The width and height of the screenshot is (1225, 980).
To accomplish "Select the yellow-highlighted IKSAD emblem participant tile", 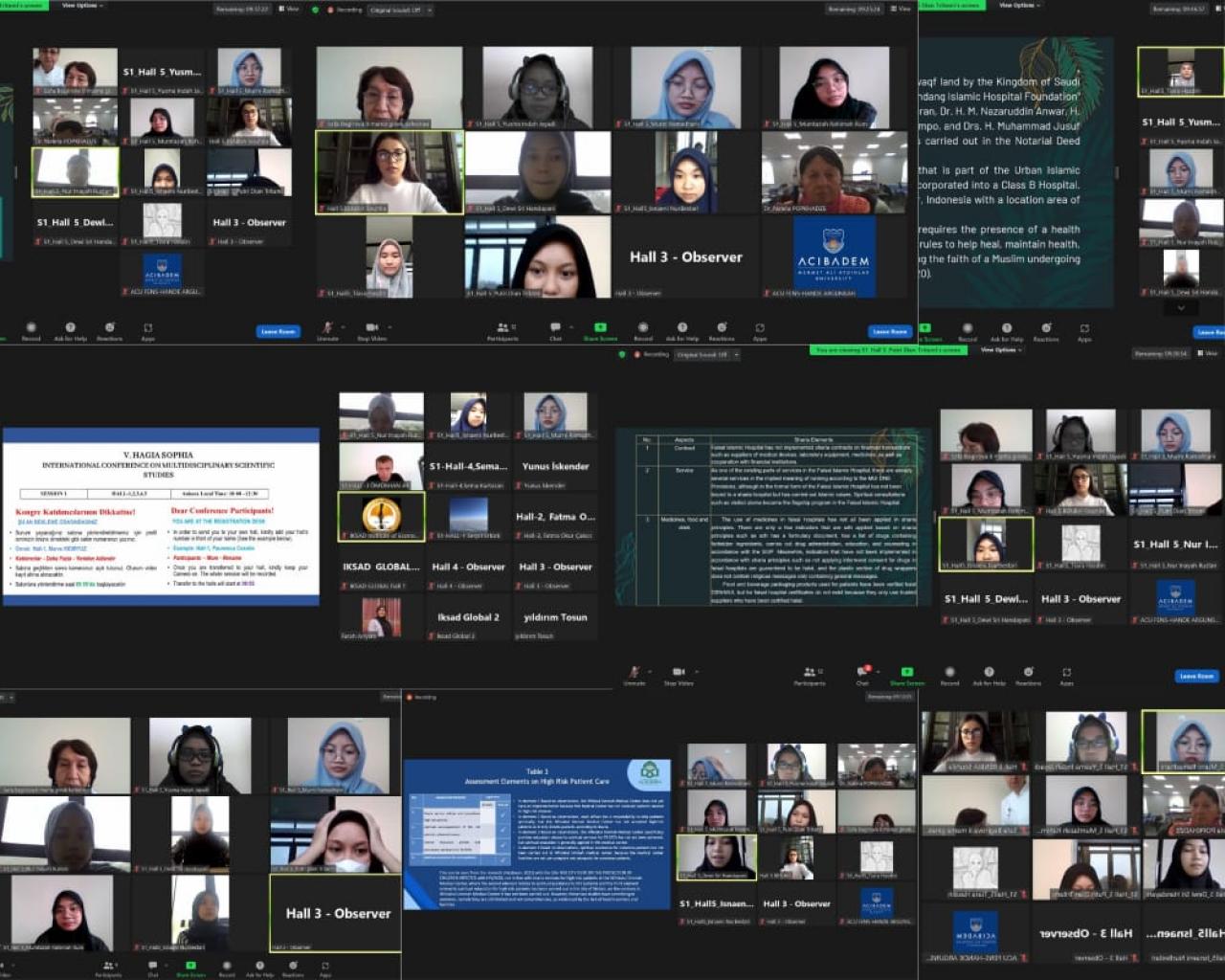I will [381, 516].
